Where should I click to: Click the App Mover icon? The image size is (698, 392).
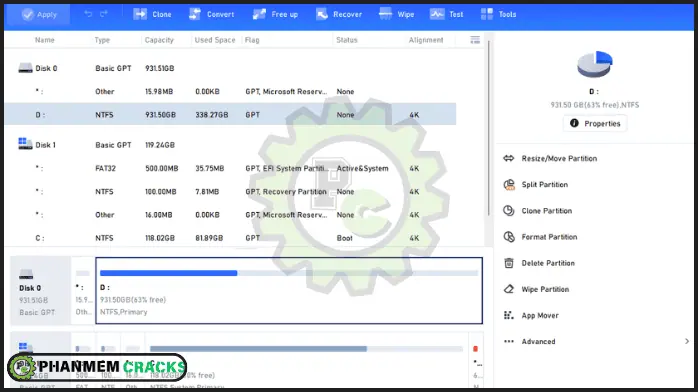click(x=509, y=315)
